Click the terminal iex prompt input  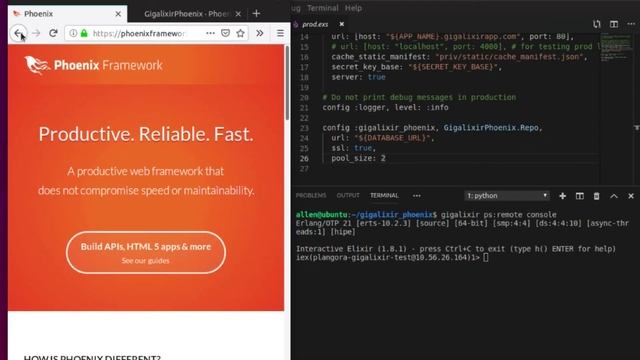(x=486, y=258)
